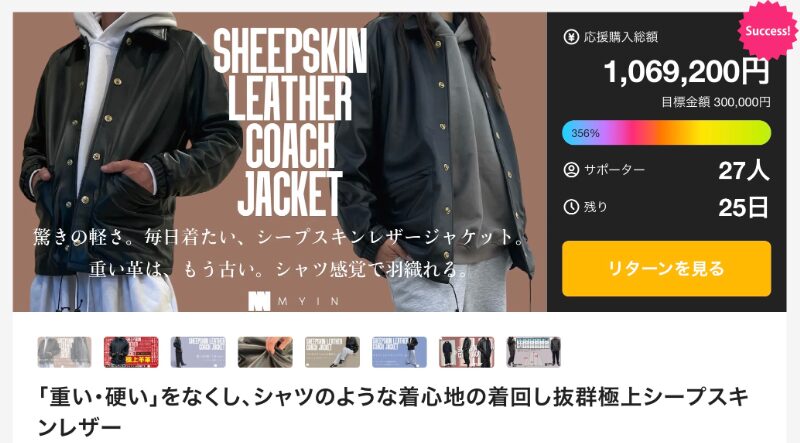The width and height of the screenshot is (800, 443).
Task: Click the pink Success! badge
Action: click(767, 31)
